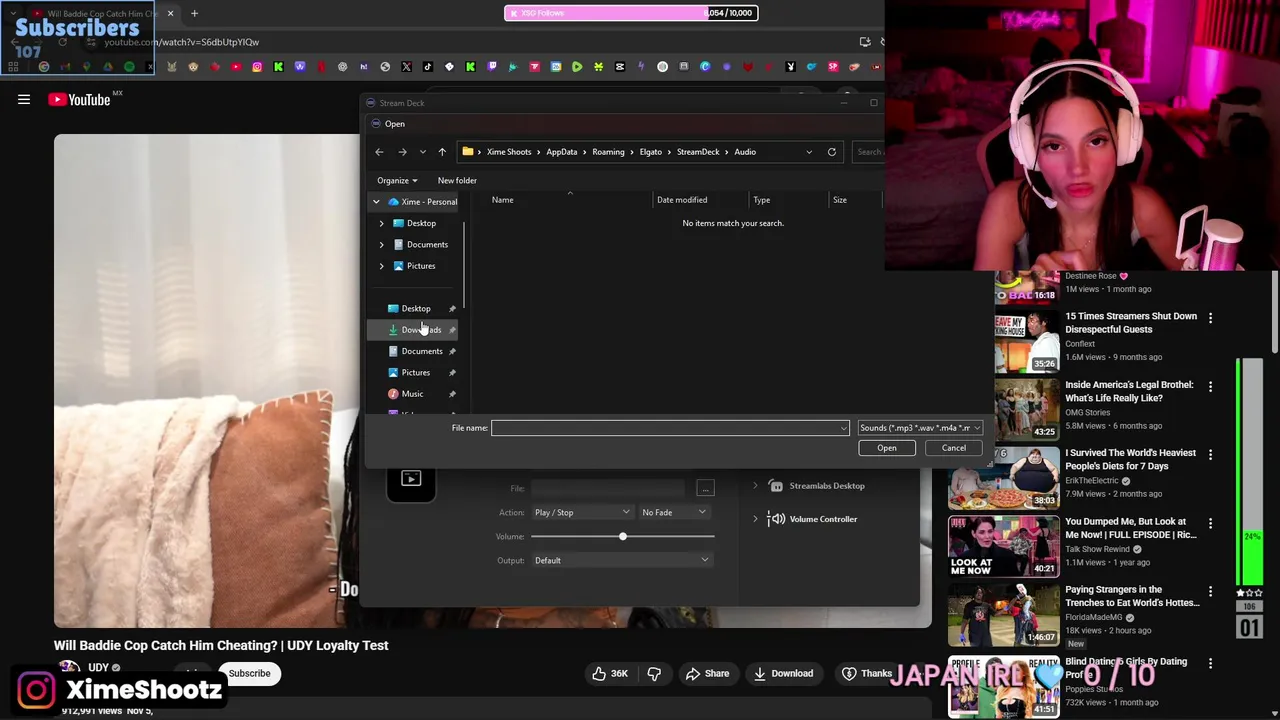Open options for I Survived Heaviest Diets
This screenshot has width=1280, height=720.
coord(1210,454)
